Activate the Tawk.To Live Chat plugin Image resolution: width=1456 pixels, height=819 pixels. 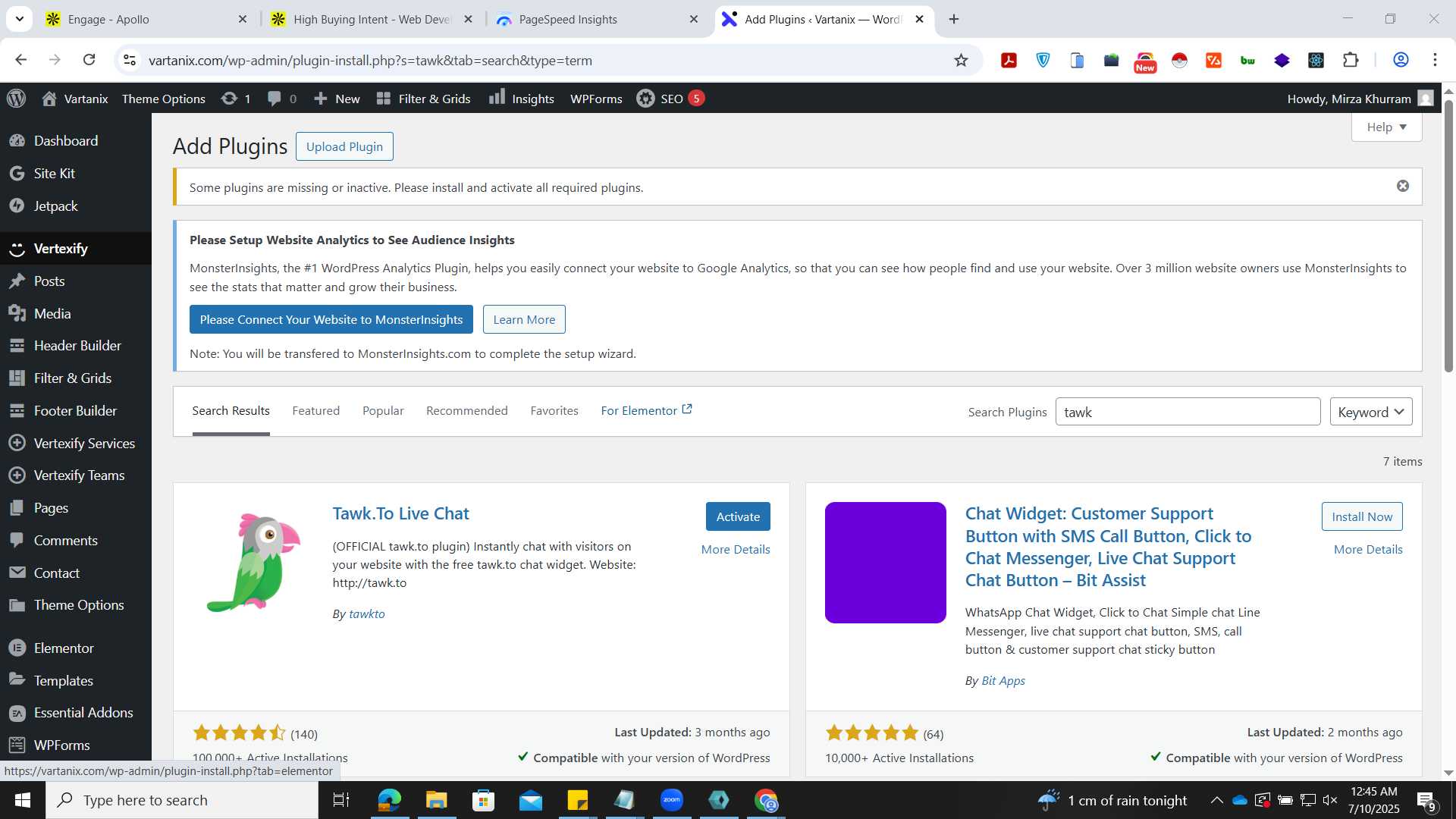click(738, 516)
